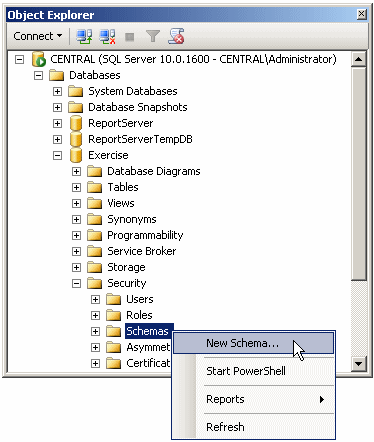Image resolution: width=374 pixels, height=442 pixels.
Task: Collapse the Exercise database node
Action: 58,156
